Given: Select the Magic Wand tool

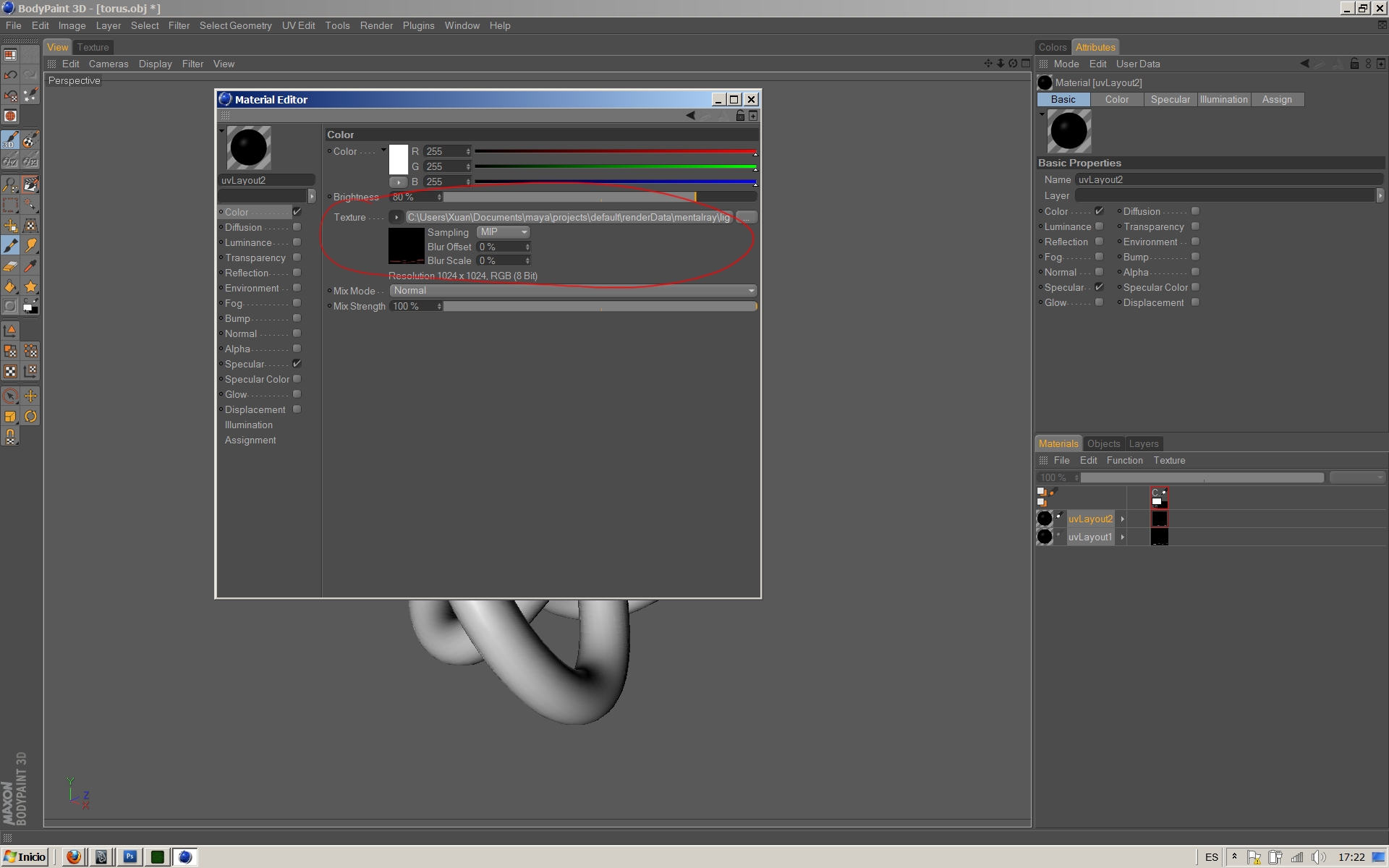Looking at the screenshot, I should (30, 205).
